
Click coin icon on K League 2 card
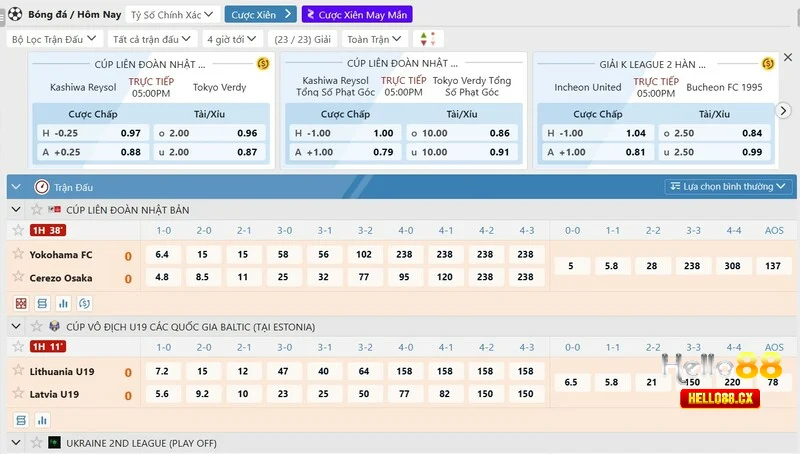click(768, 64)
